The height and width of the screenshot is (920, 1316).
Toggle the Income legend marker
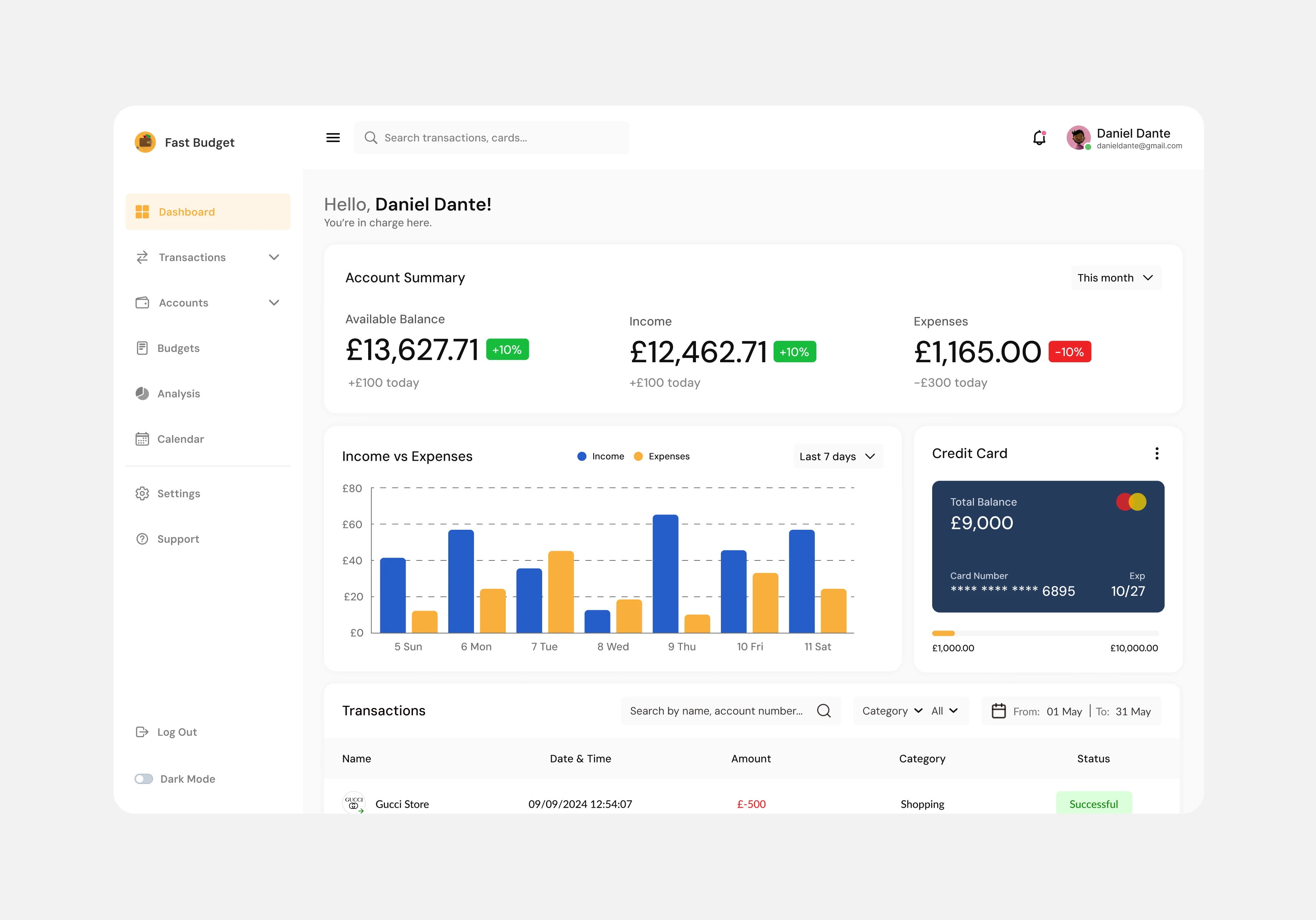pyautogui.click(x=582, y=457)
